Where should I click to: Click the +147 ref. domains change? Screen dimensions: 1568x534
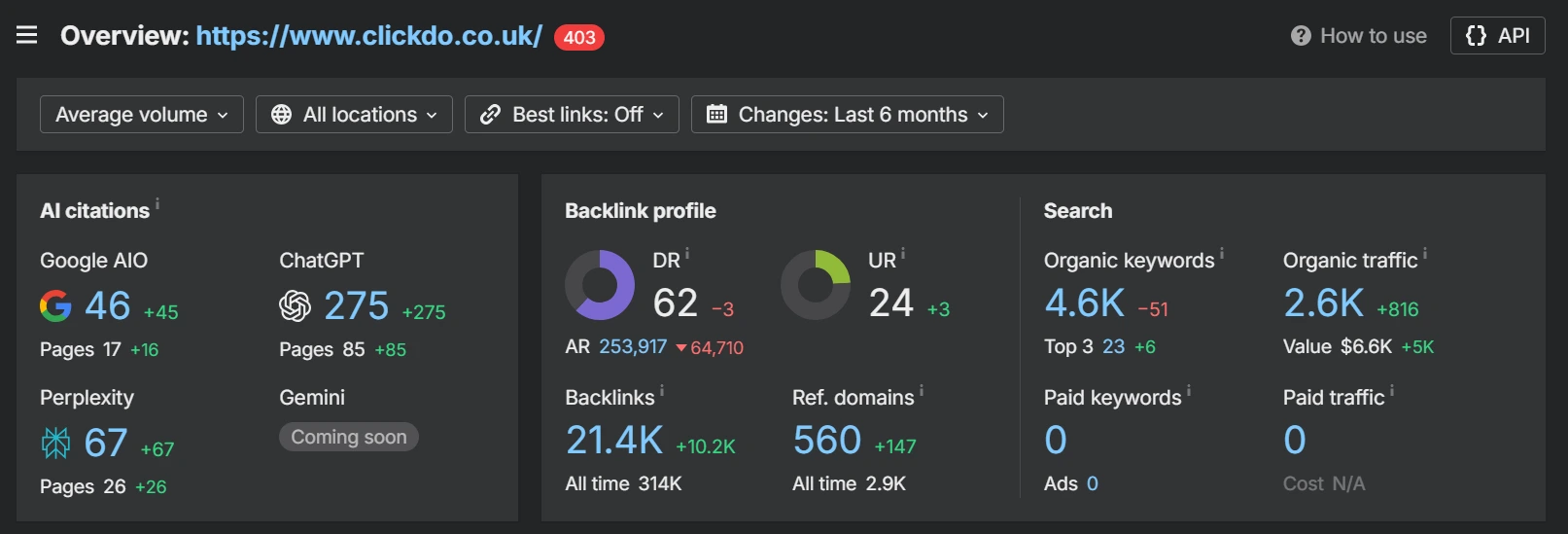895,447
